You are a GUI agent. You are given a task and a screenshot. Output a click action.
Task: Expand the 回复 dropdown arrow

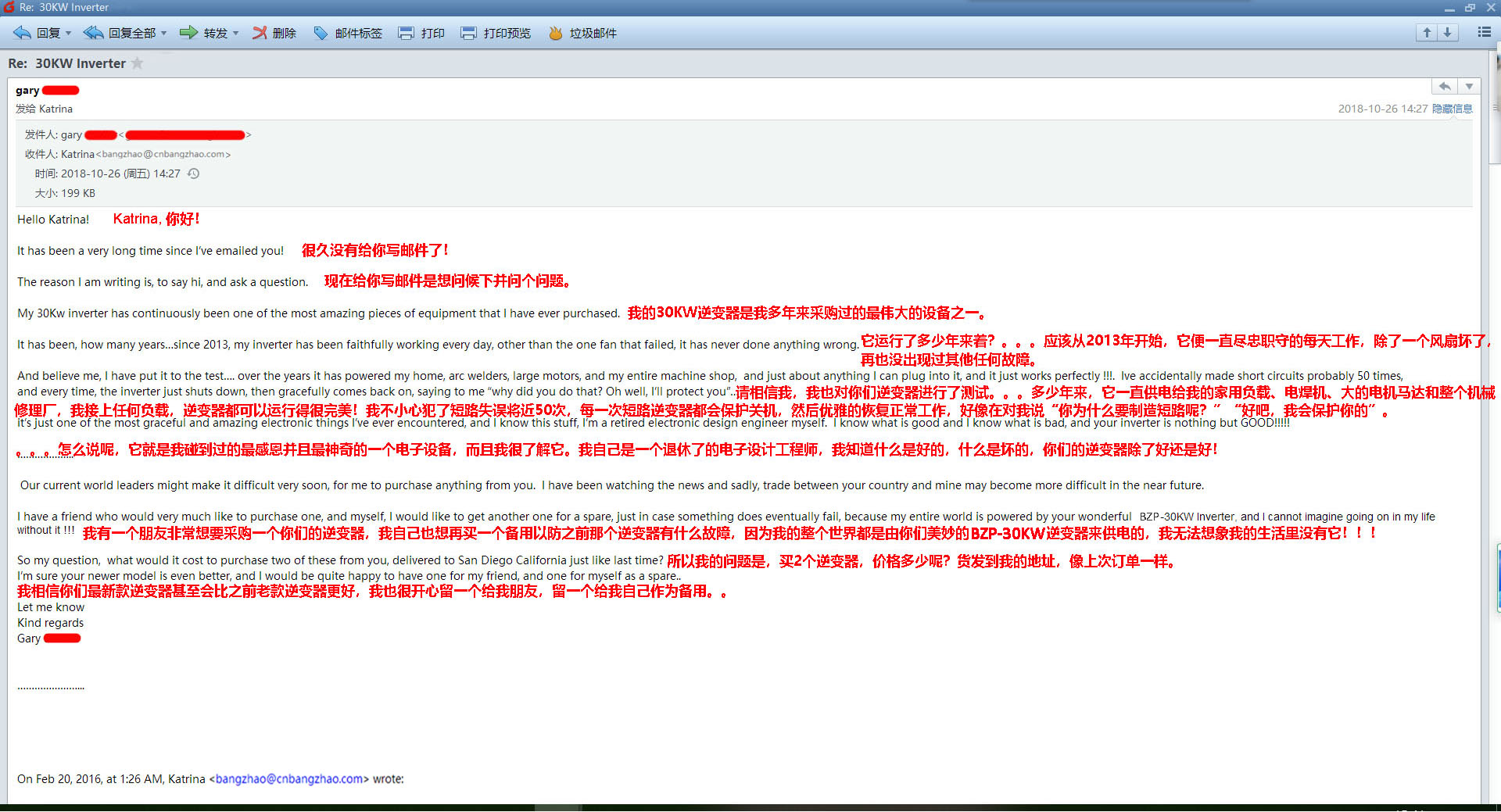point(69,33)
